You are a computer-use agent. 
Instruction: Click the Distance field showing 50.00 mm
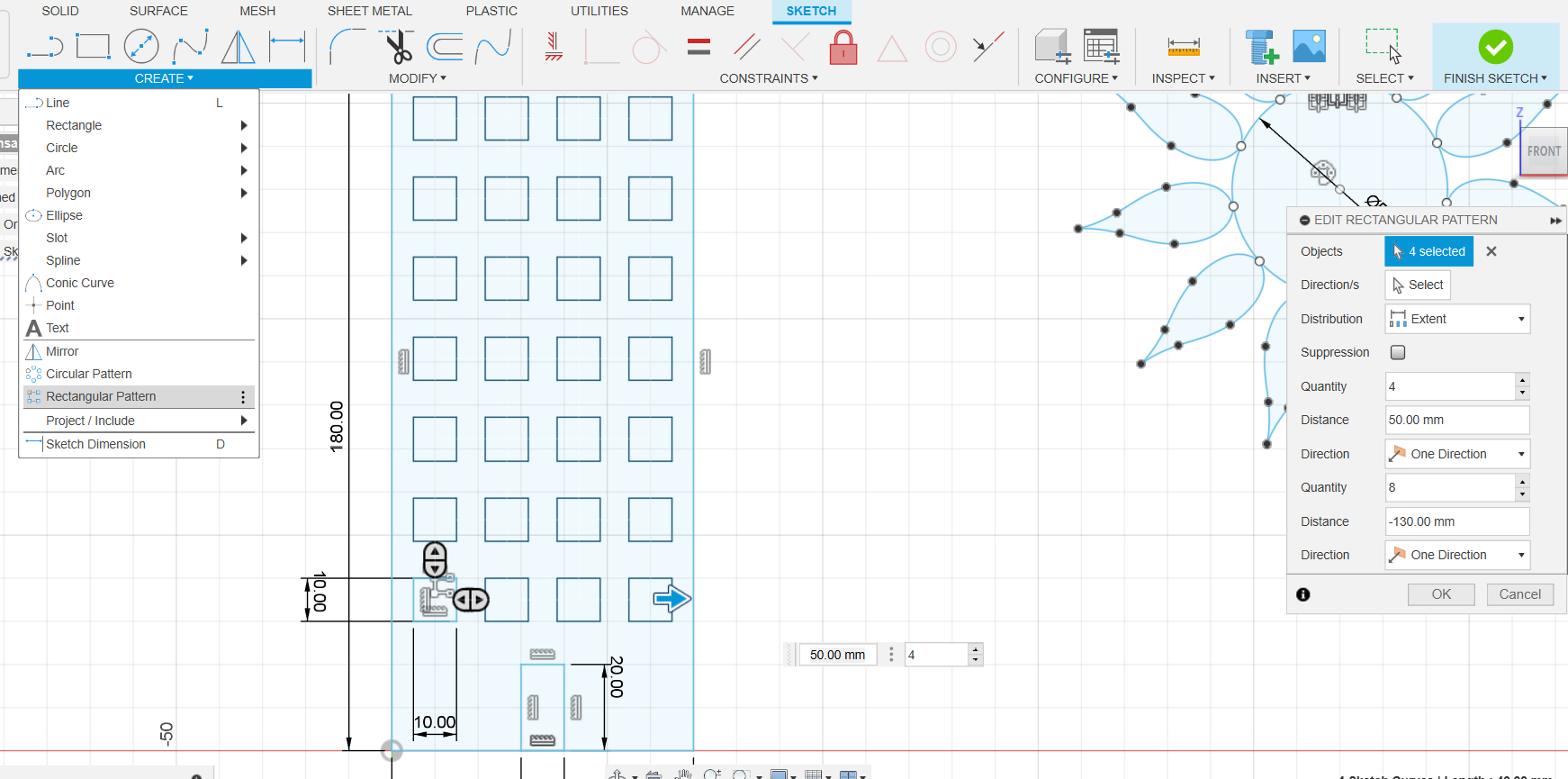1457,420
